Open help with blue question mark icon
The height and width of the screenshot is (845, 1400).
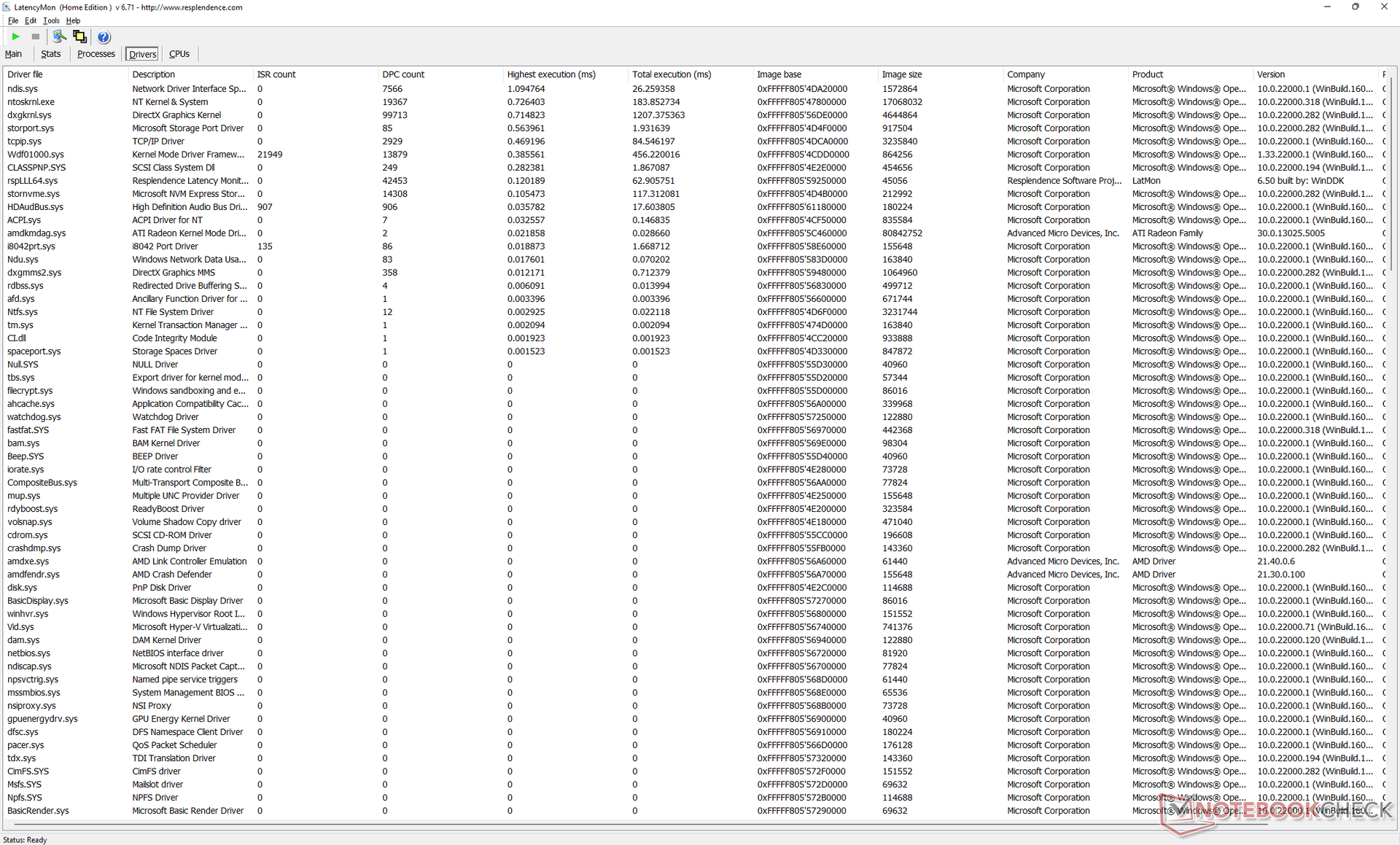click(104, 36)
